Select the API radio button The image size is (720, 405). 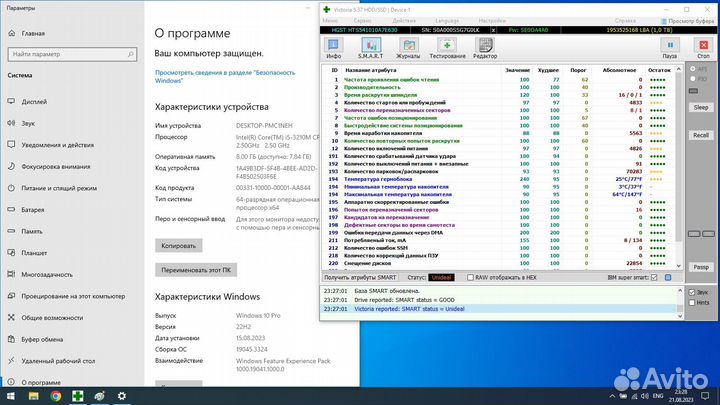[693, 69]
